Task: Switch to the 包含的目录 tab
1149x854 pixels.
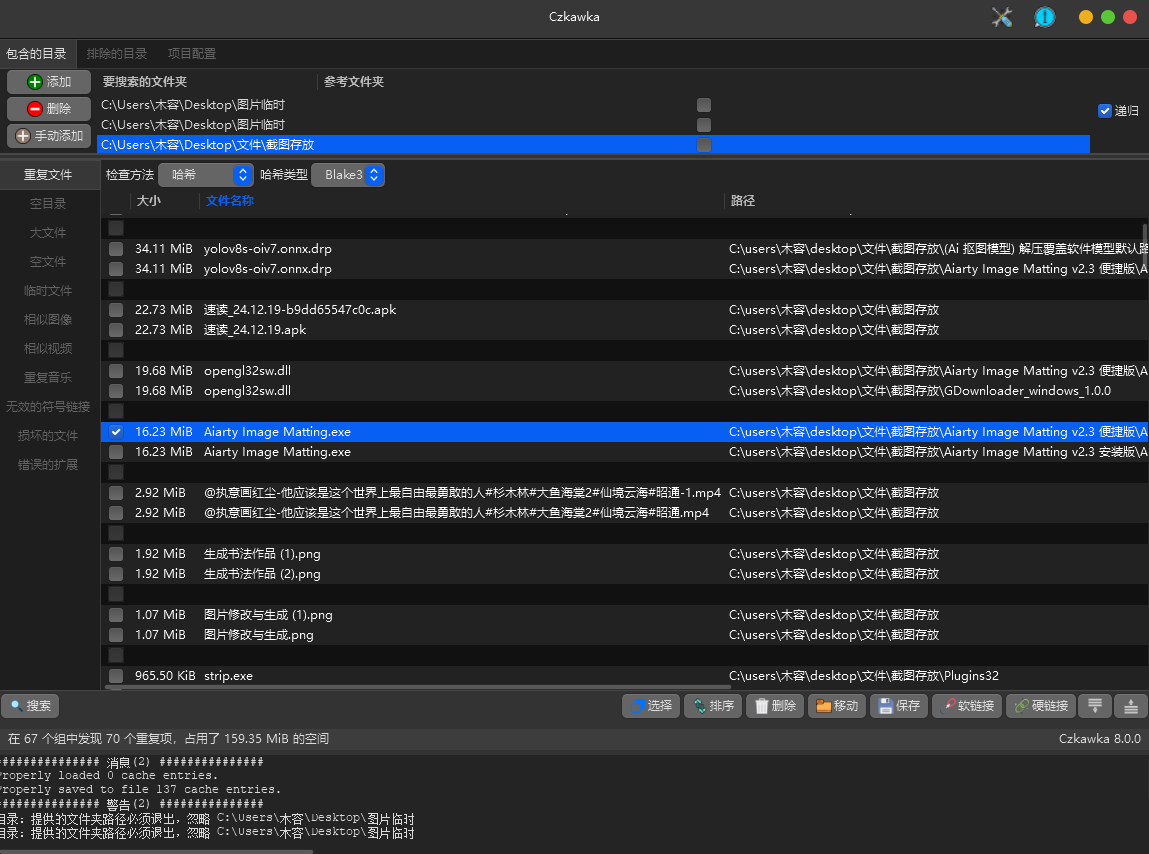Action: [x=37, y=54]
